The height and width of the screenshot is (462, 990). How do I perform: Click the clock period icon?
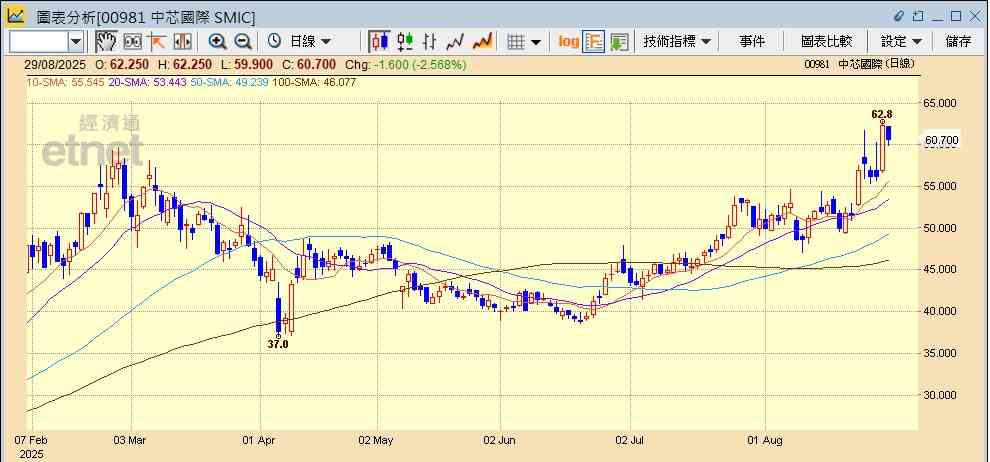point(274,42)
